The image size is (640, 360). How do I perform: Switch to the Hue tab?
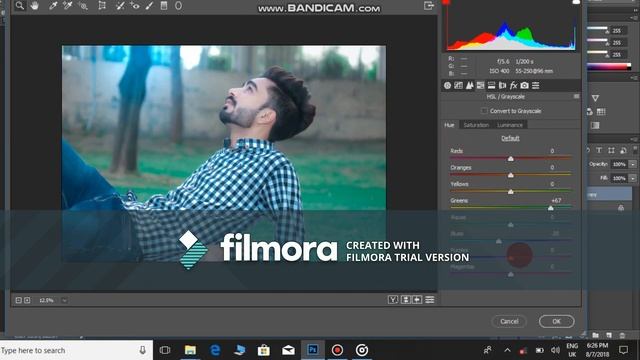pos(449,125)
